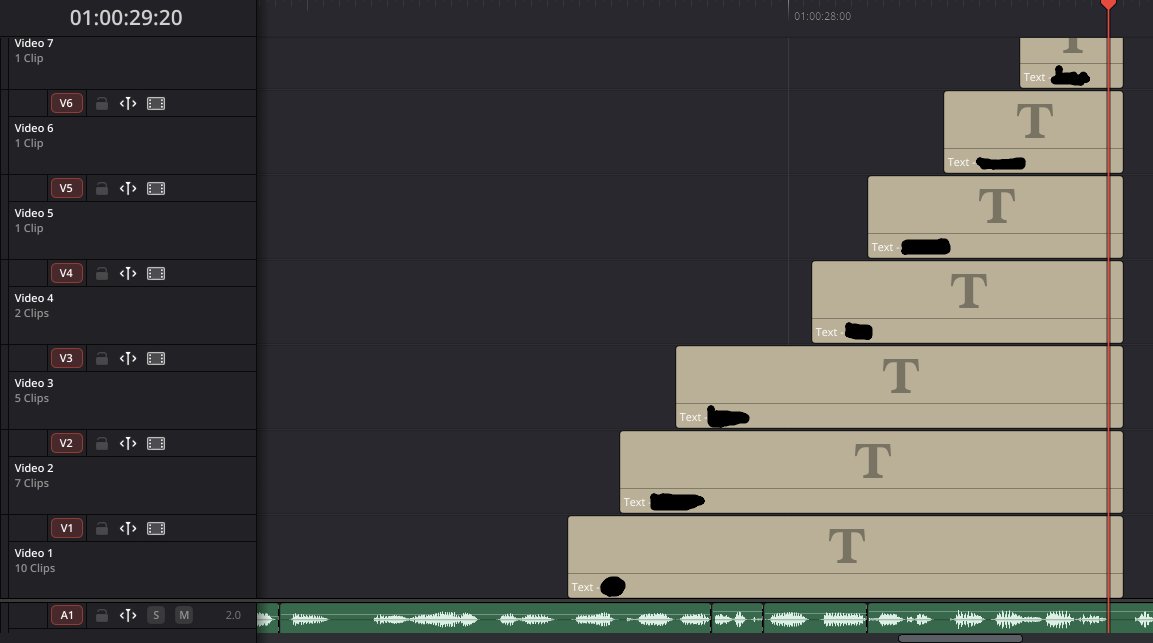Click the A1 track destination button
1153x643 pixels.
pyautogui.click(x=67, y=615)
